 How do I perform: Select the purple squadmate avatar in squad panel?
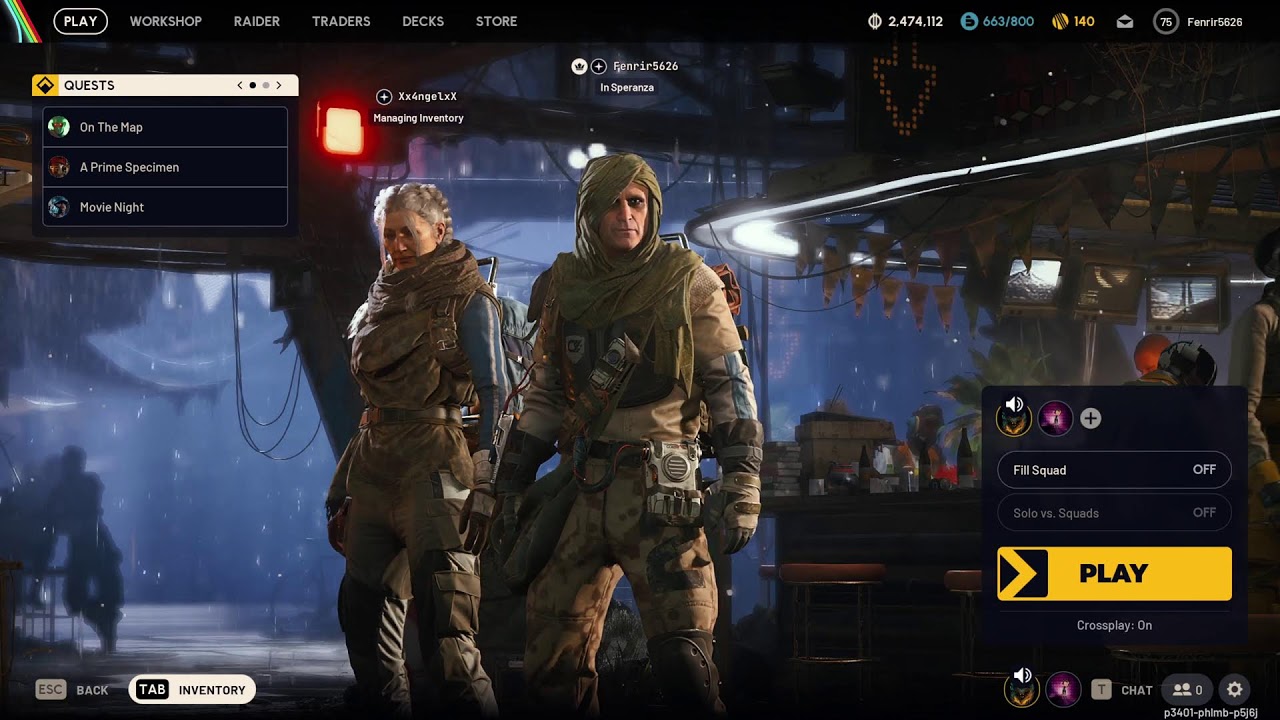click(1055, 418)
